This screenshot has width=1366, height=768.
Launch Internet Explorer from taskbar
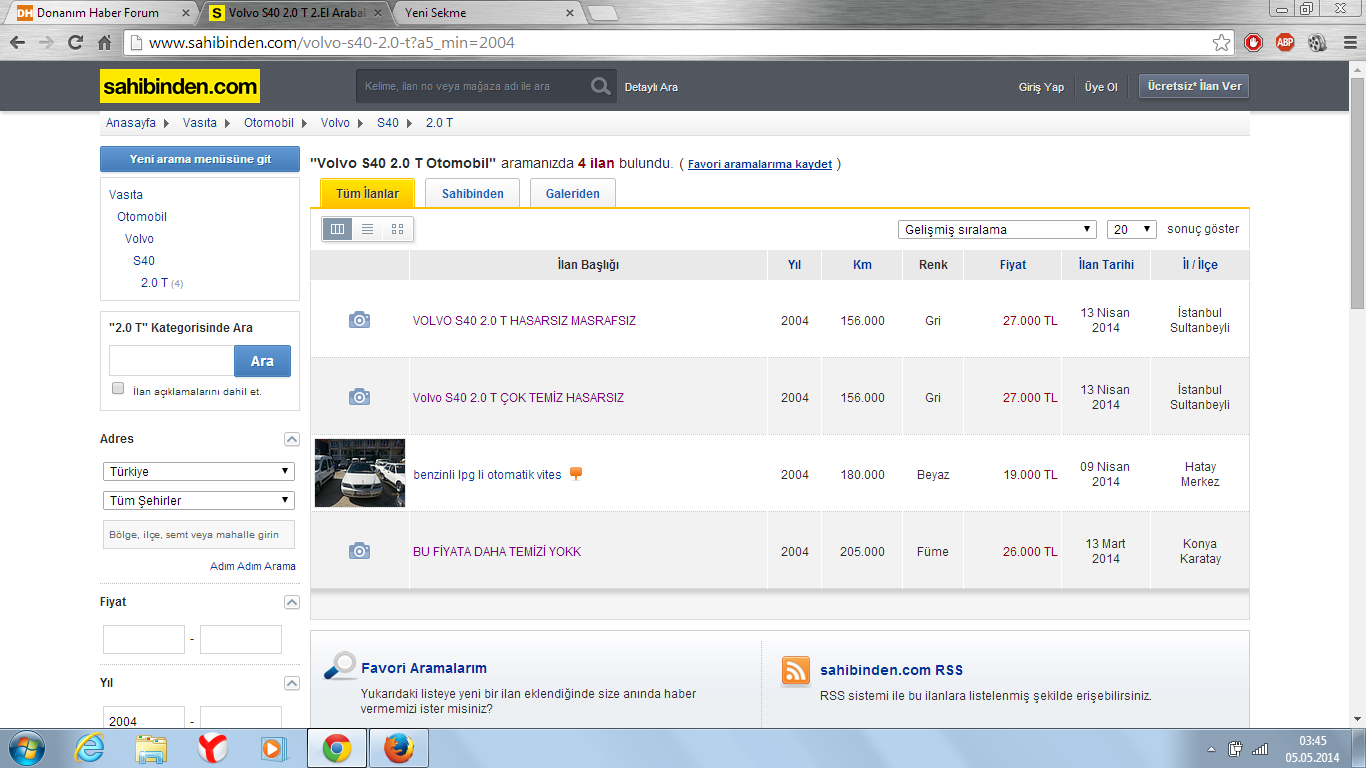coord(90,748)
